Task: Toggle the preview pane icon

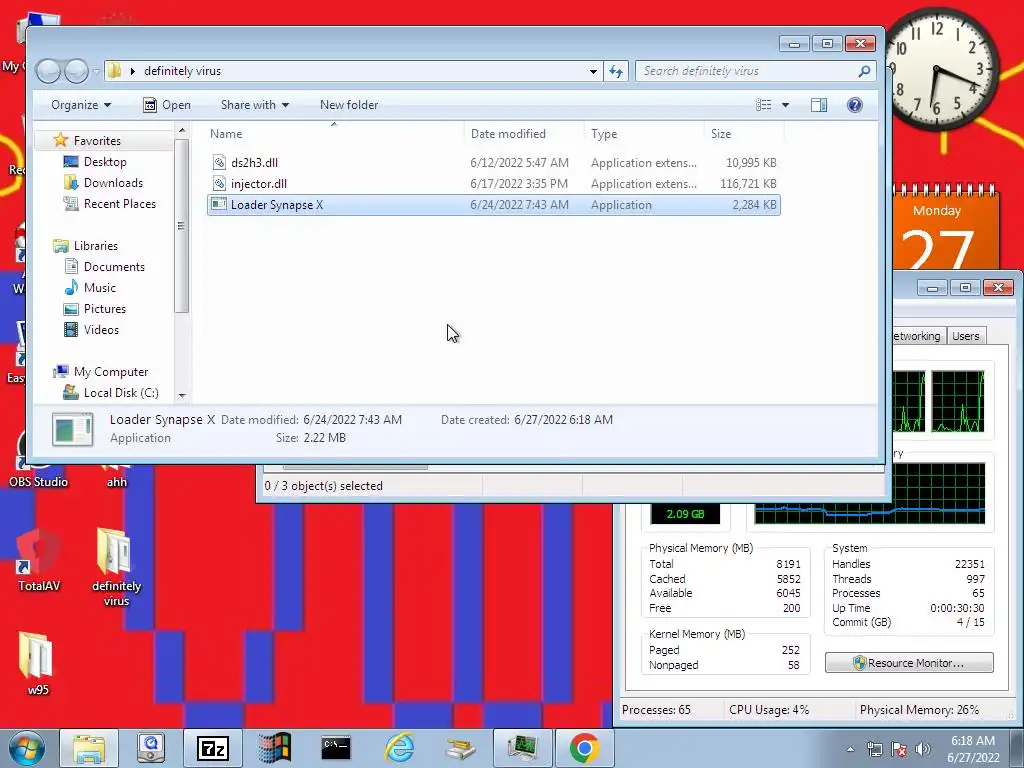Action: tap(818, 105)
